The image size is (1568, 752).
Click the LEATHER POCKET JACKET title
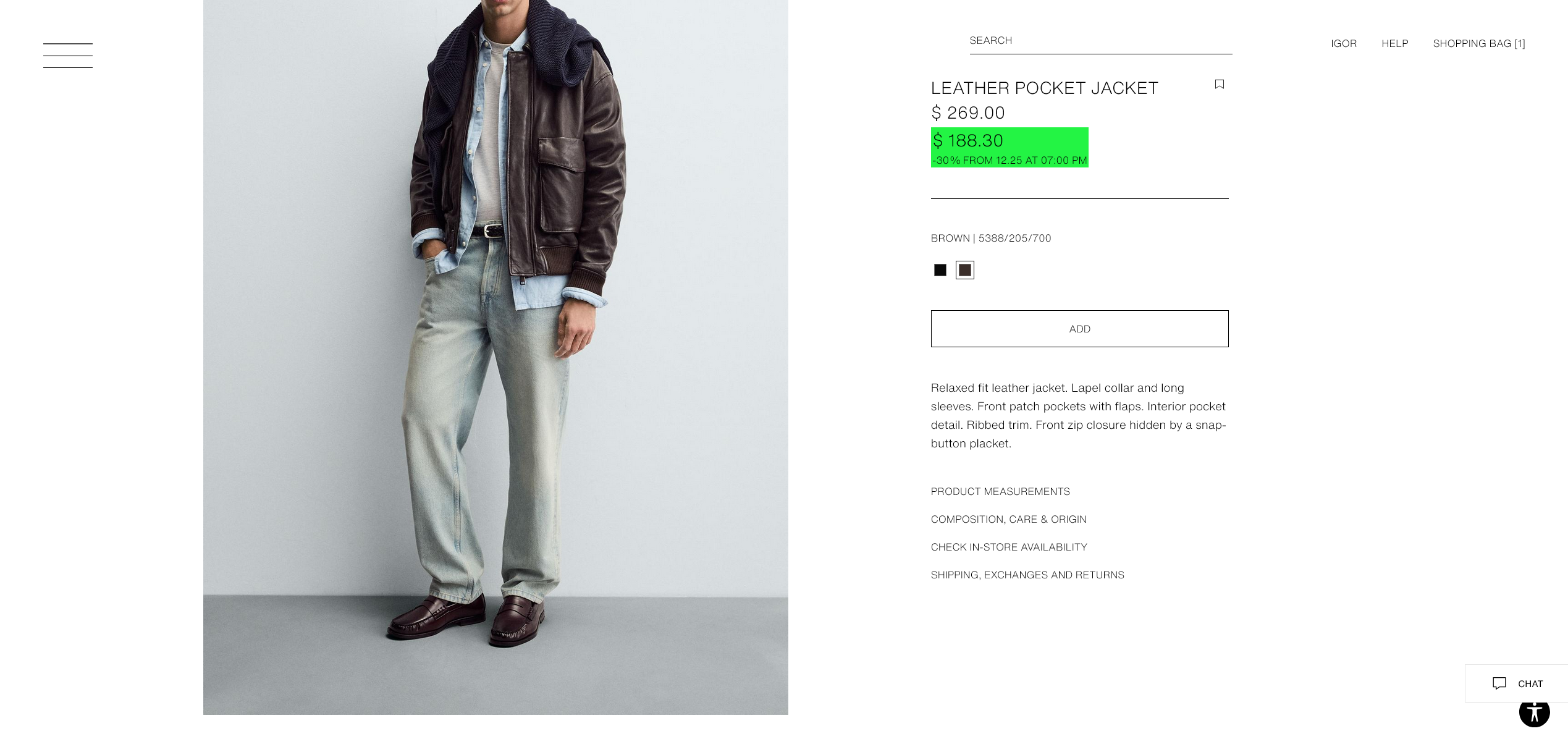[x=1044, y=88]
